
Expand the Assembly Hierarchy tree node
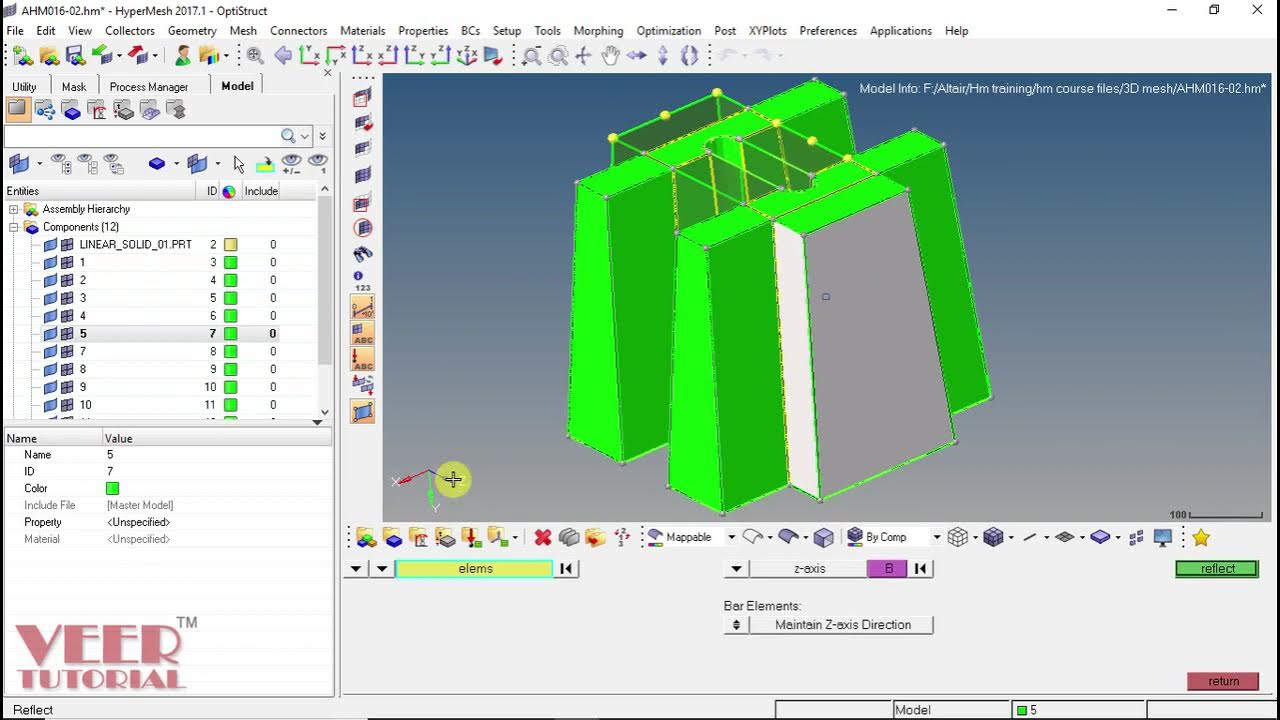point(14,209)
